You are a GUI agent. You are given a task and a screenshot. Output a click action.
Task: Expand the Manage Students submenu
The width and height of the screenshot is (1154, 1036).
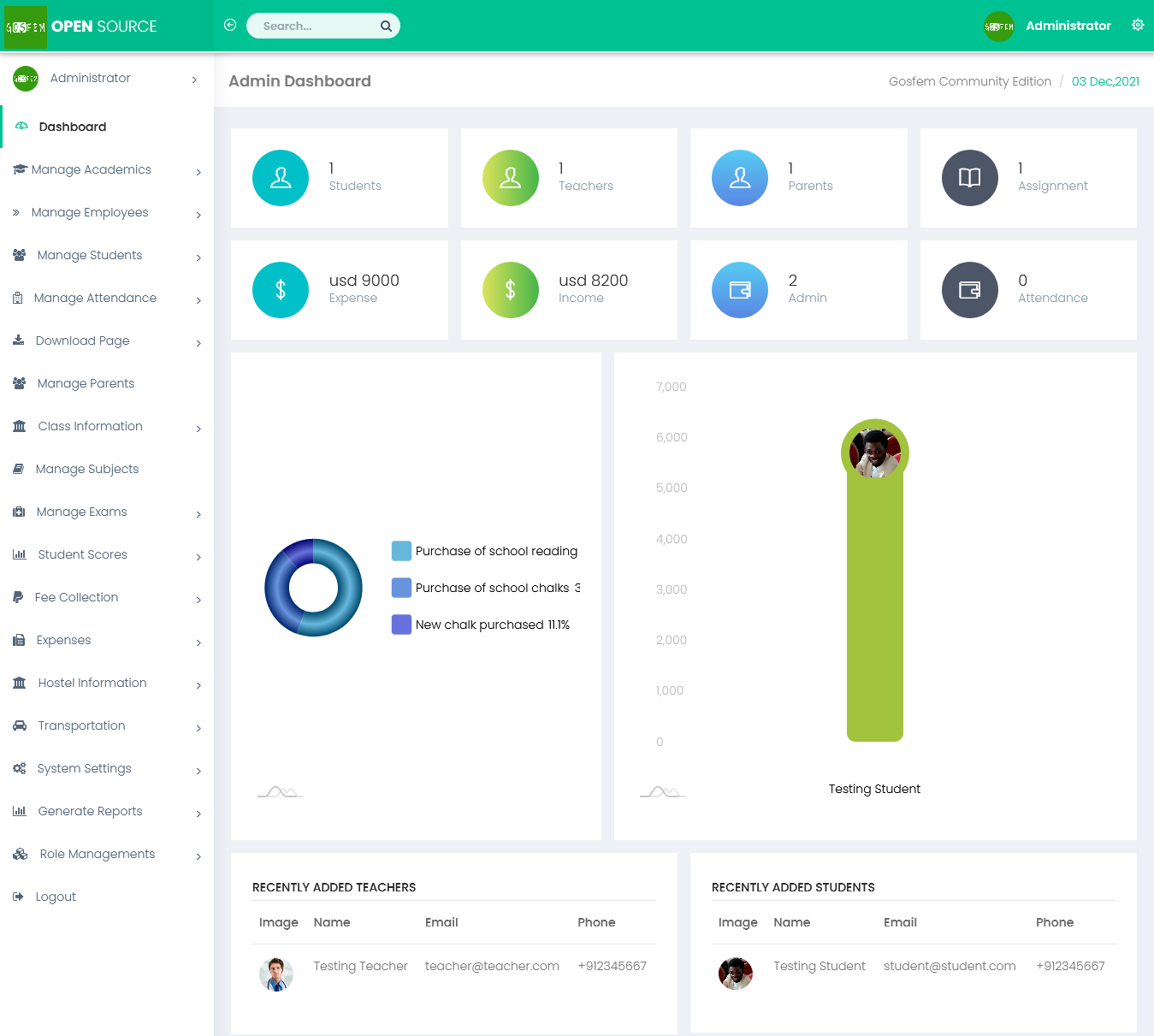coord(198,256)
